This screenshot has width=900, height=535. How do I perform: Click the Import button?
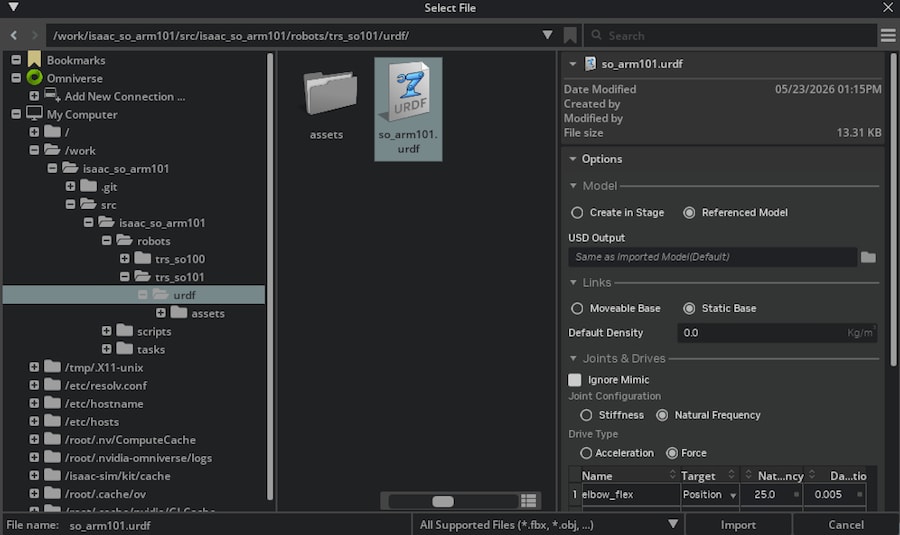[x=738, y=525]
